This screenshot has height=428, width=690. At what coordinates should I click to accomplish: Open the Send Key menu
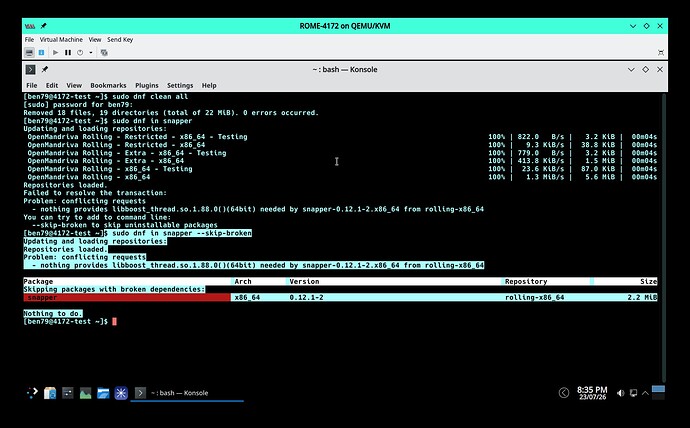(x=120, y=40)
